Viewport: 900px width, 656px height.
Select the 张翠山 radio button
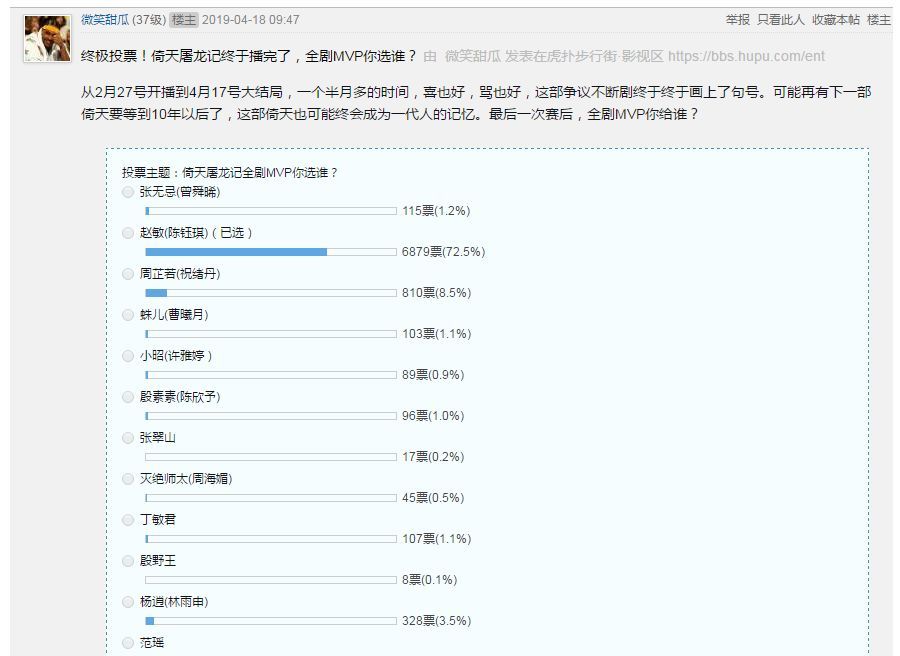point(128,438)
